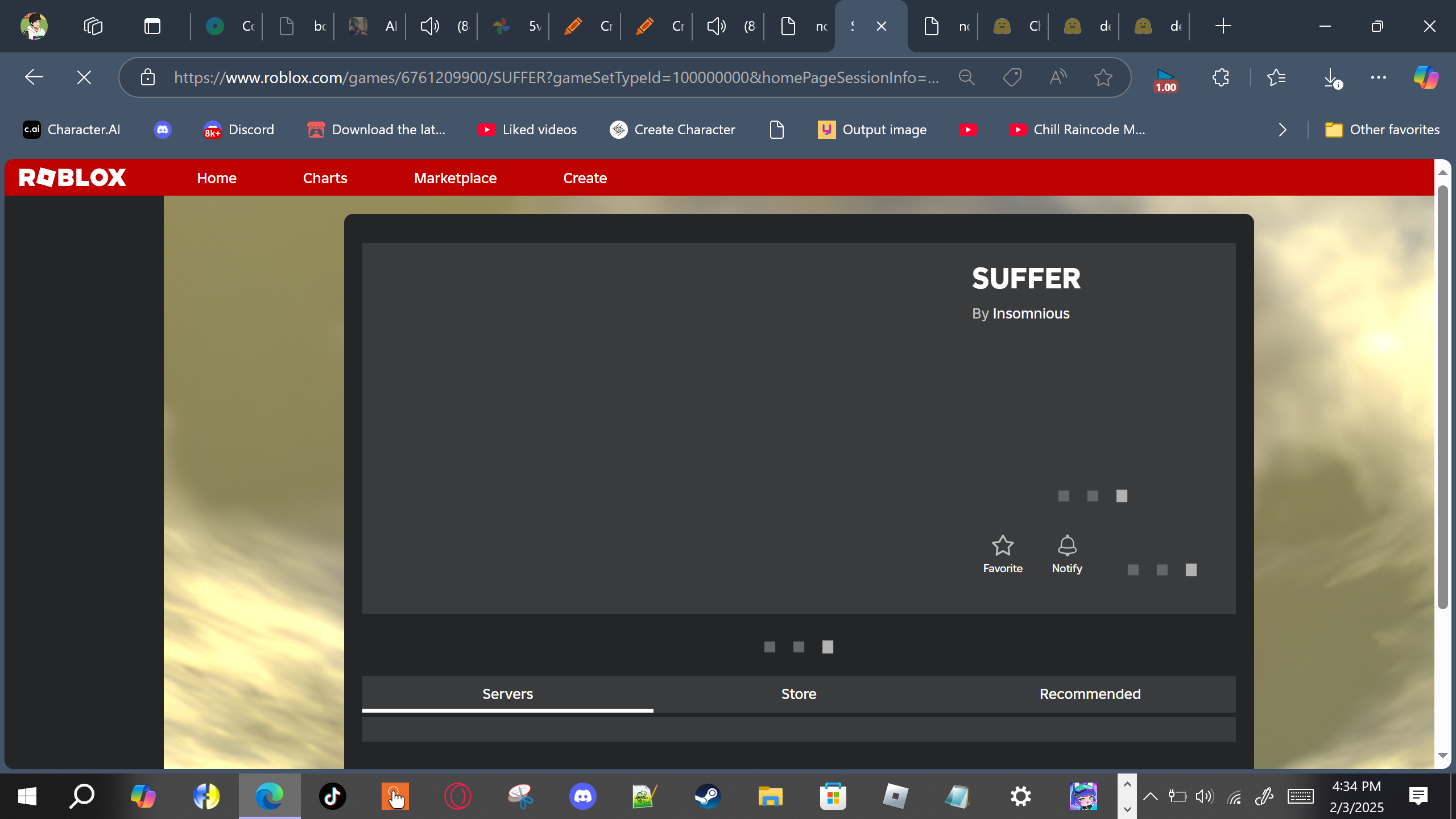Open TikTok from the taskbar

332,796
